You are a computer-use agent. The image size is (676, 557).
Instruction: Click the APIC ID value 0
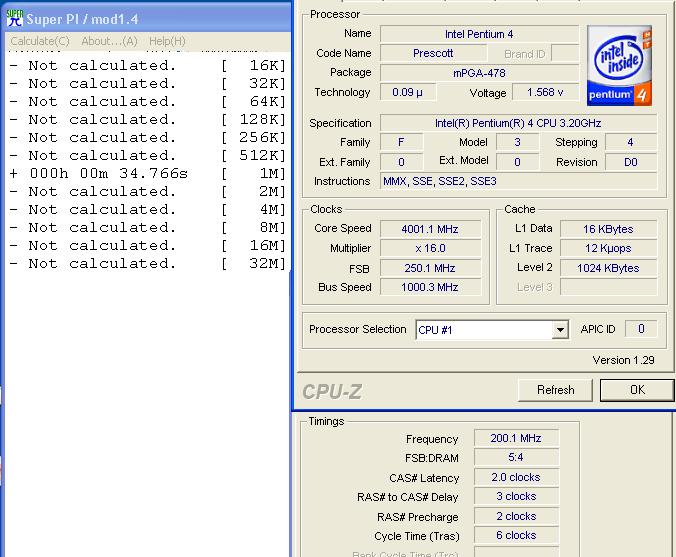[x=641, y=329]
